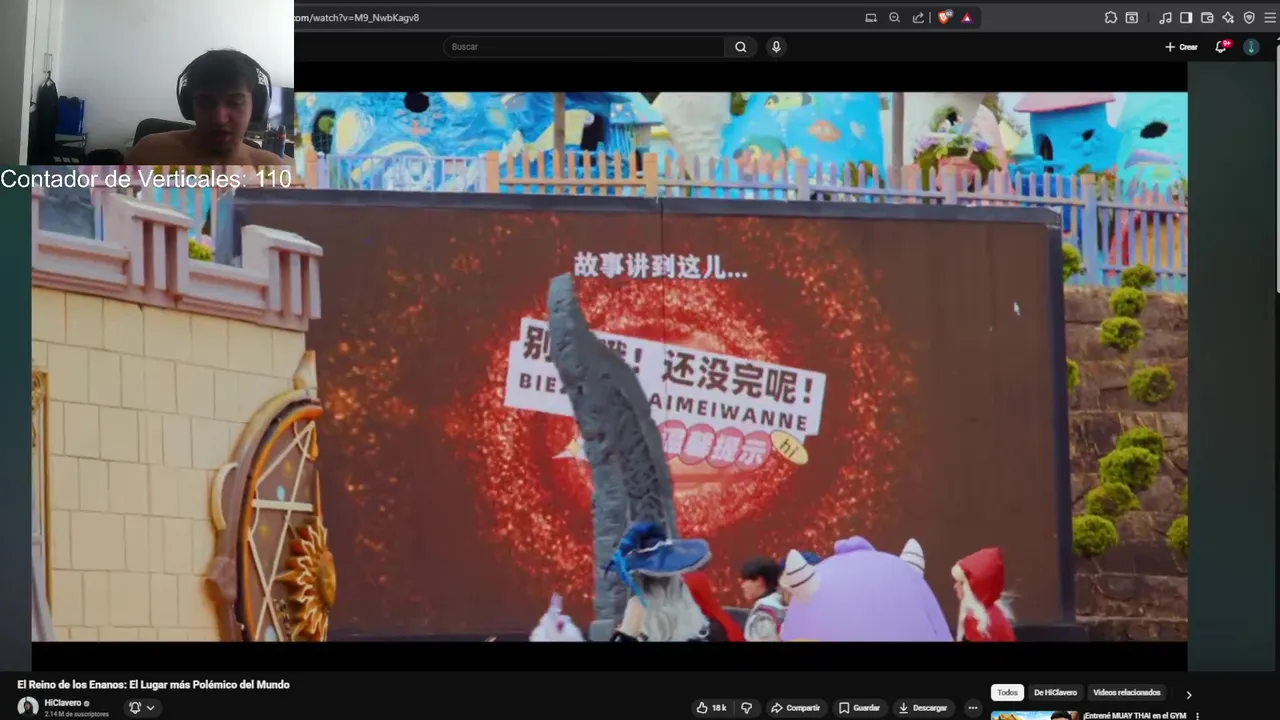
Task: Show more filter chips with right arrow
Action: pyautogui.click(x=1189, y=694)
